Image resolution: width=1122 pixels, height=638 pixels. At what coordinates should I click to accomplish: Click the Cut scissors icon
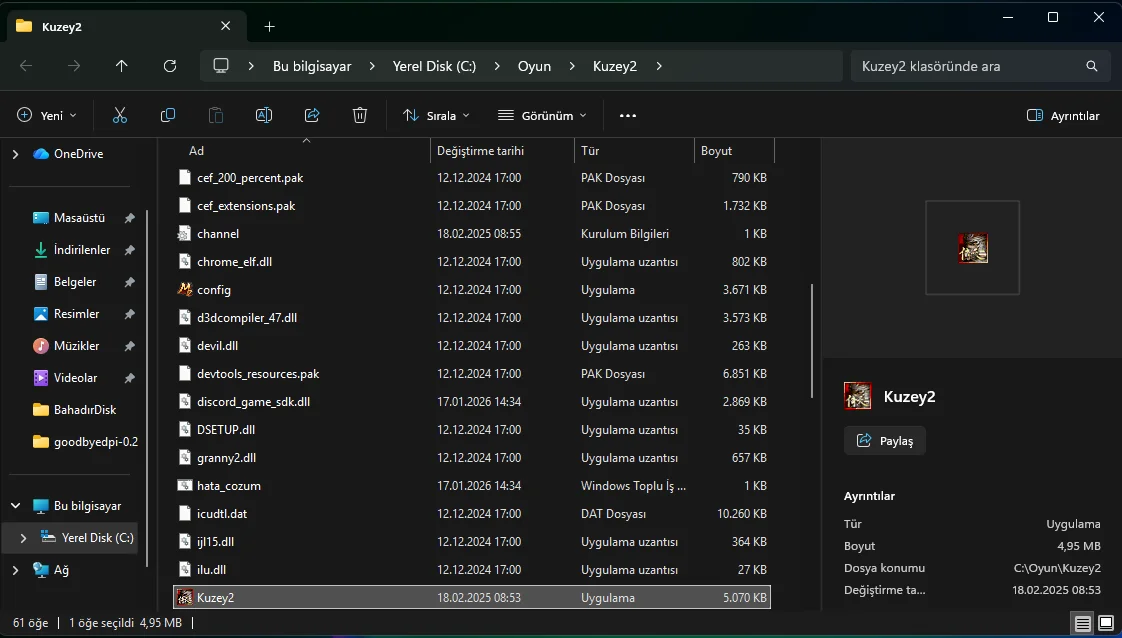click(x=120, y=116)
